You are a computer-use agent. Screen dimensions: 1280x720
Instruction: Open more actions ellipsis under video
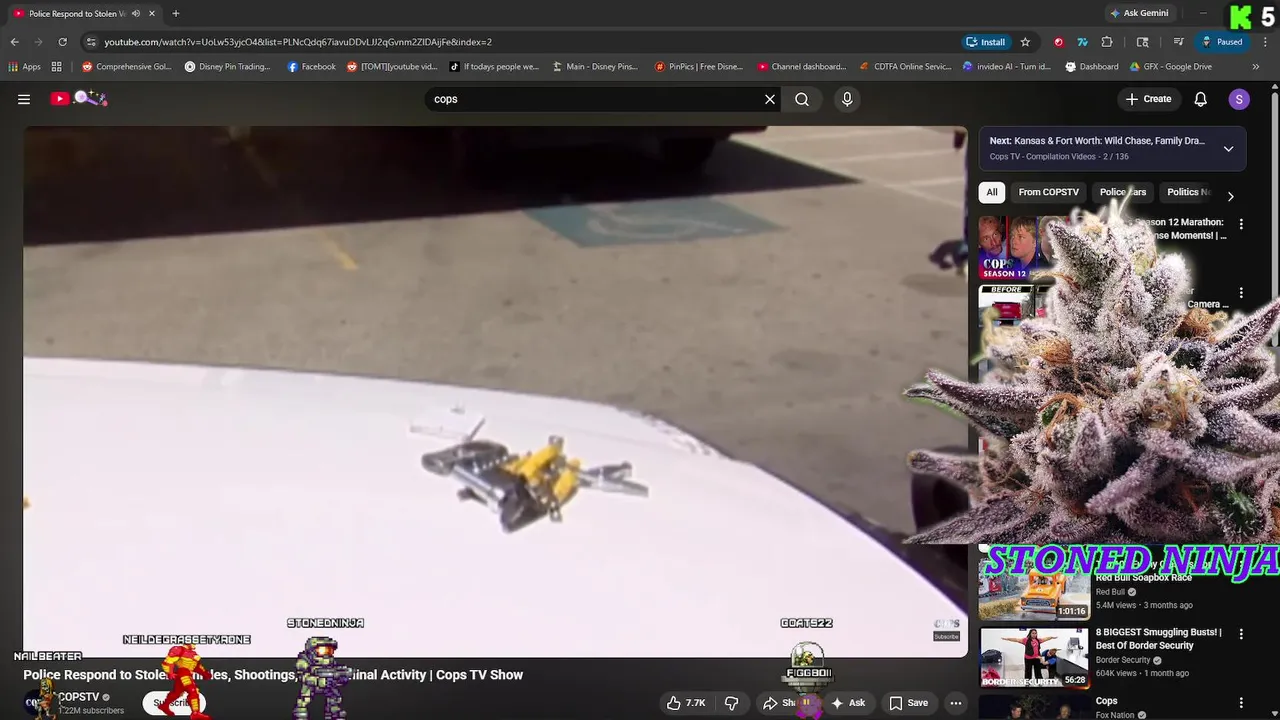click(956, 703)
